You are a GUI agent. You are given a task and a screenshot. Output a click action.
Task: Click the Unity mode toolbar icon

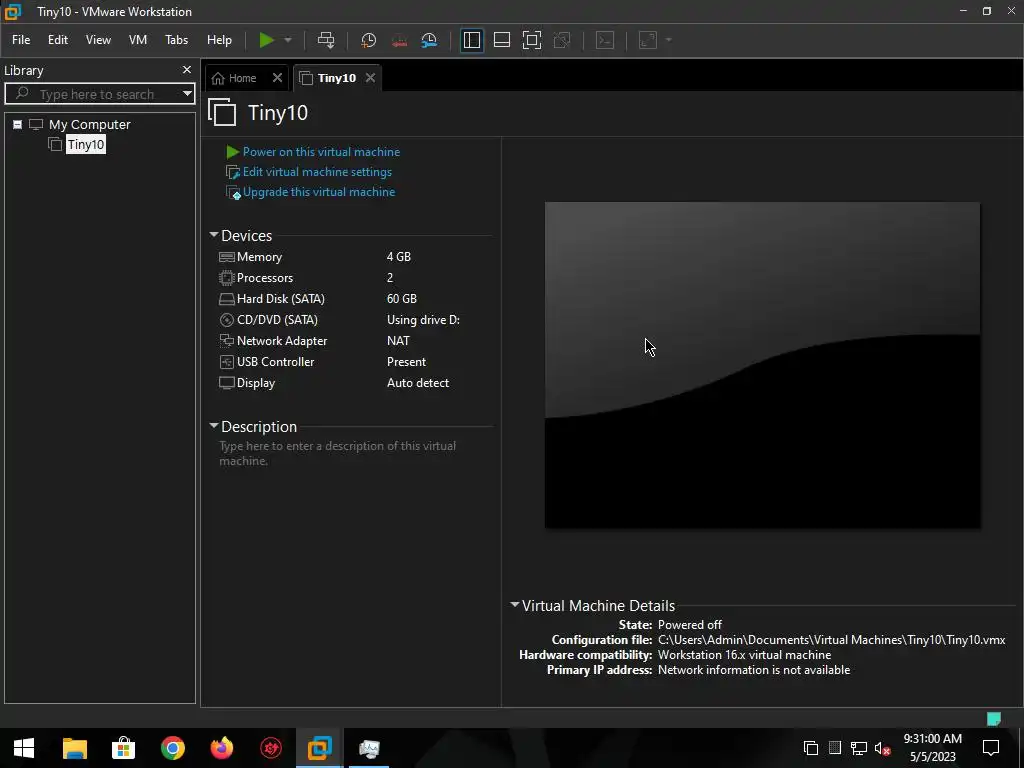pyautogui.click(x=562, y=40)
